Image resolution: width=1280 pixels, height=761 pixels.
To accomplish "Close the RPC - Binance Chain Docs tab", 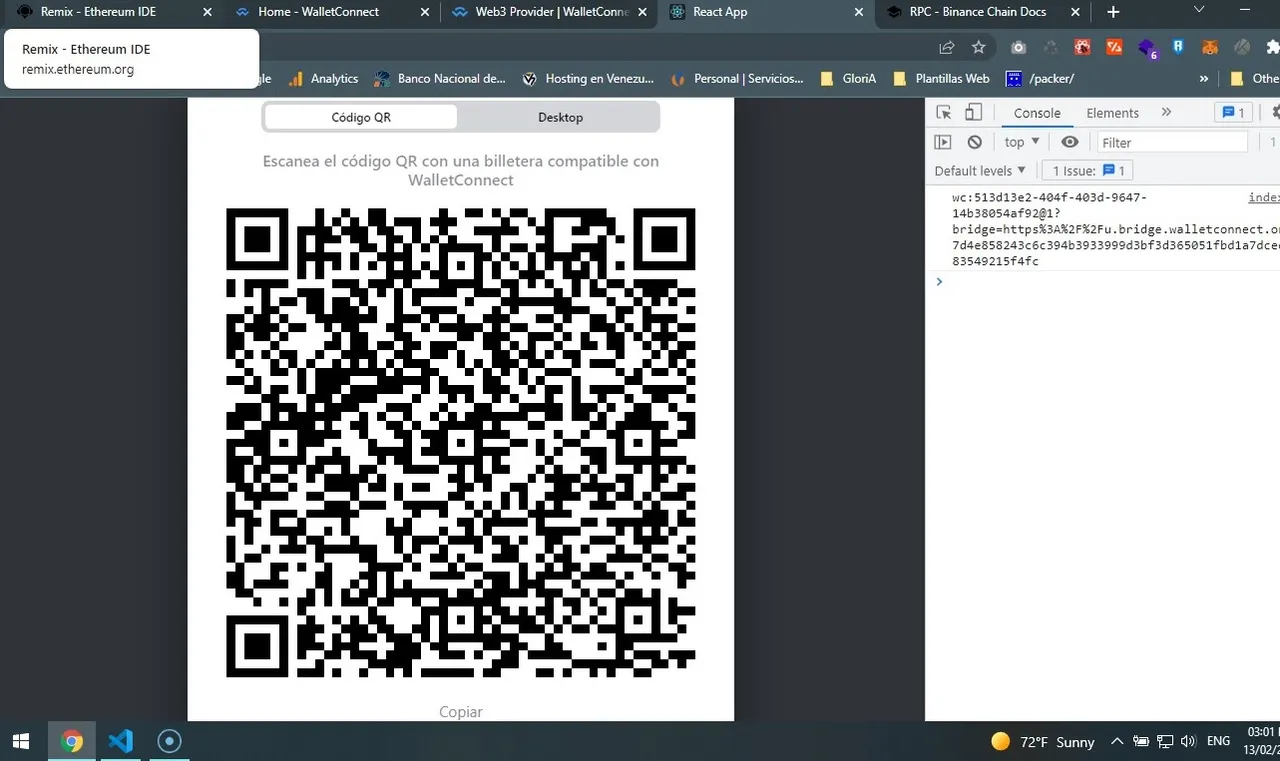I will (x=1077, y=12).
